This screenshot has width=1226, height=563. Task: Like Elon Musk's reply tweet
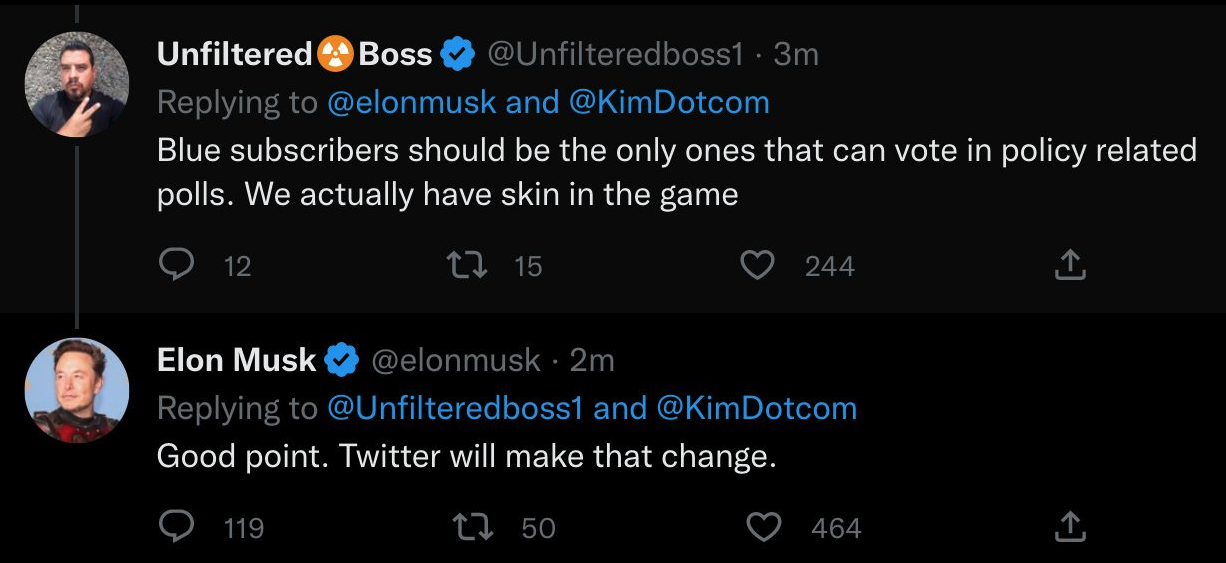[x=764, y=526]
